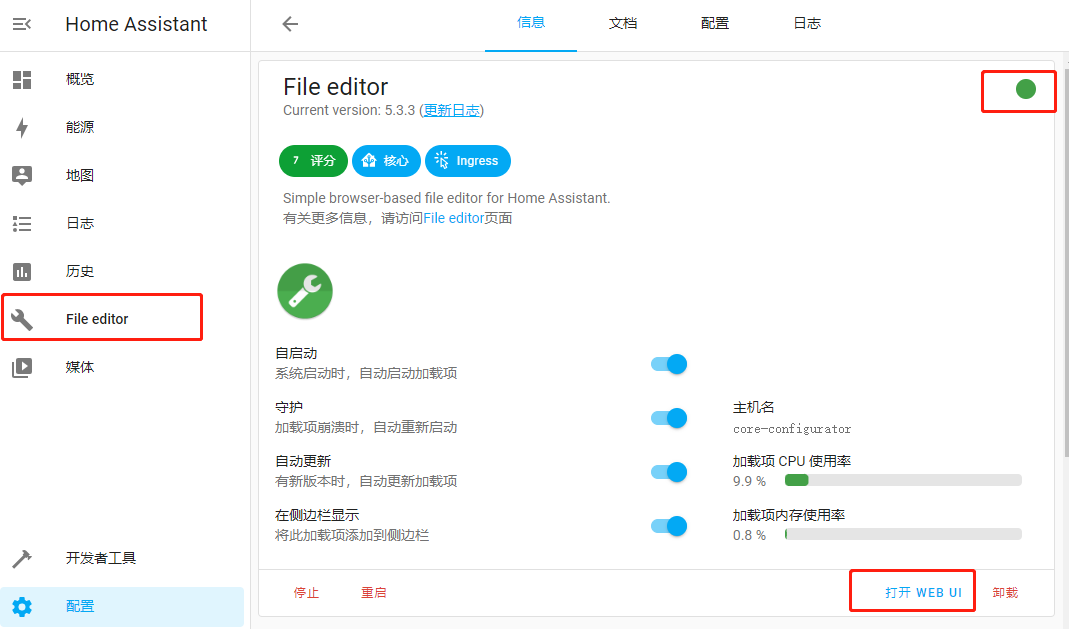Screen dimensions: 1069x629
Task: Click the media play icon
Action: pyautogui.click(x=22, y=367)
